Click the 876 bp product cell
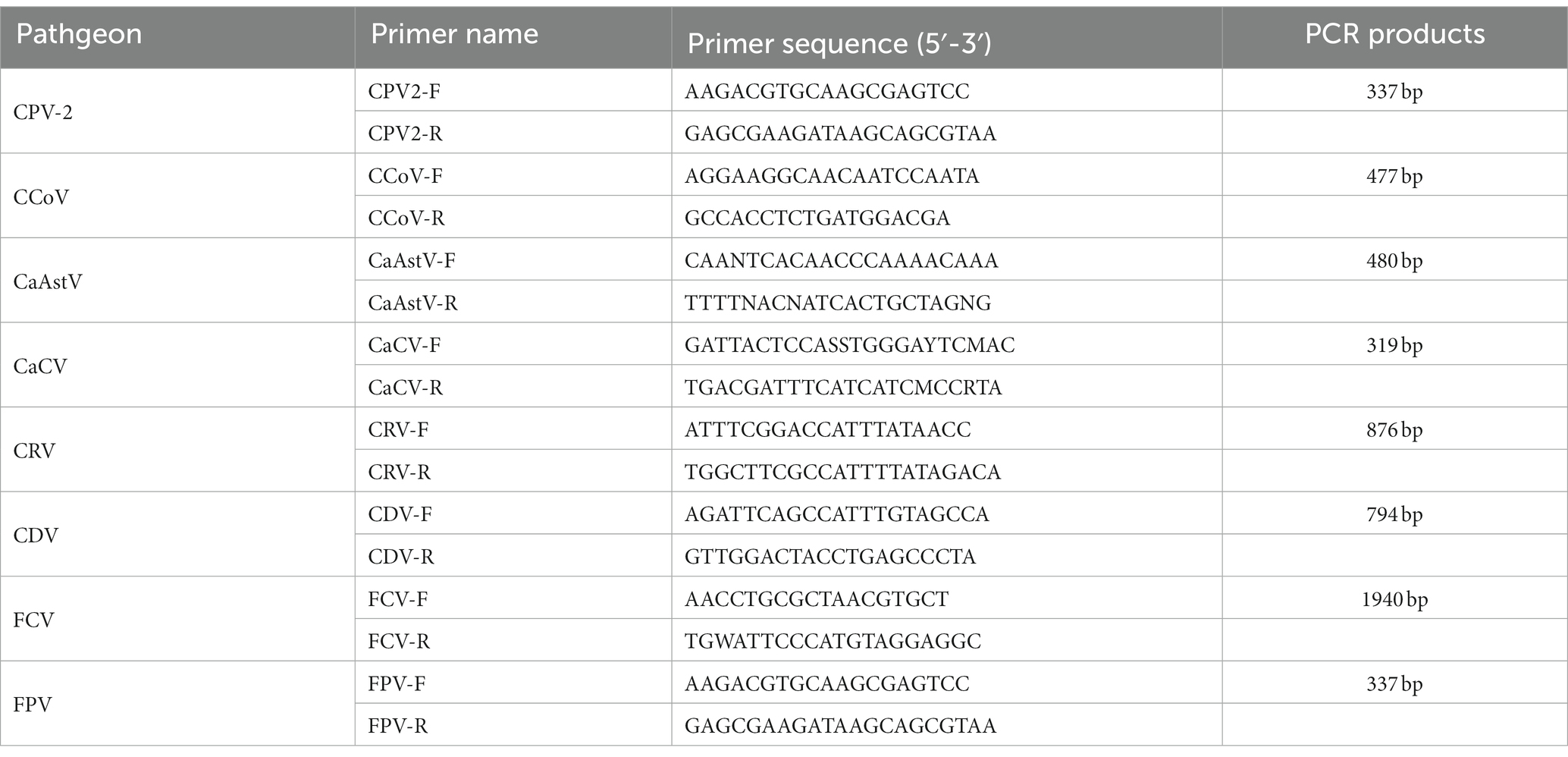This screenshot has width=1568, height=757. (1394, 430)
